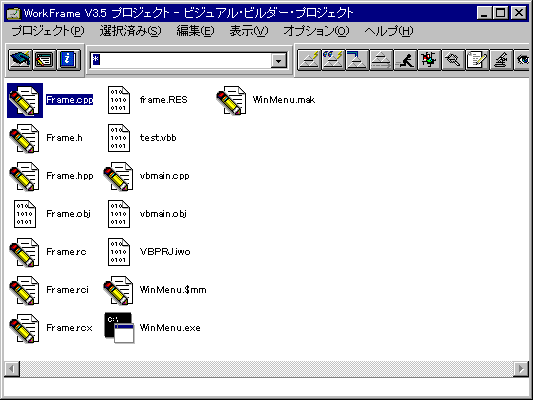Click the blue information book icon
Viewport: 533px width, 400px height.
(68, 60)
